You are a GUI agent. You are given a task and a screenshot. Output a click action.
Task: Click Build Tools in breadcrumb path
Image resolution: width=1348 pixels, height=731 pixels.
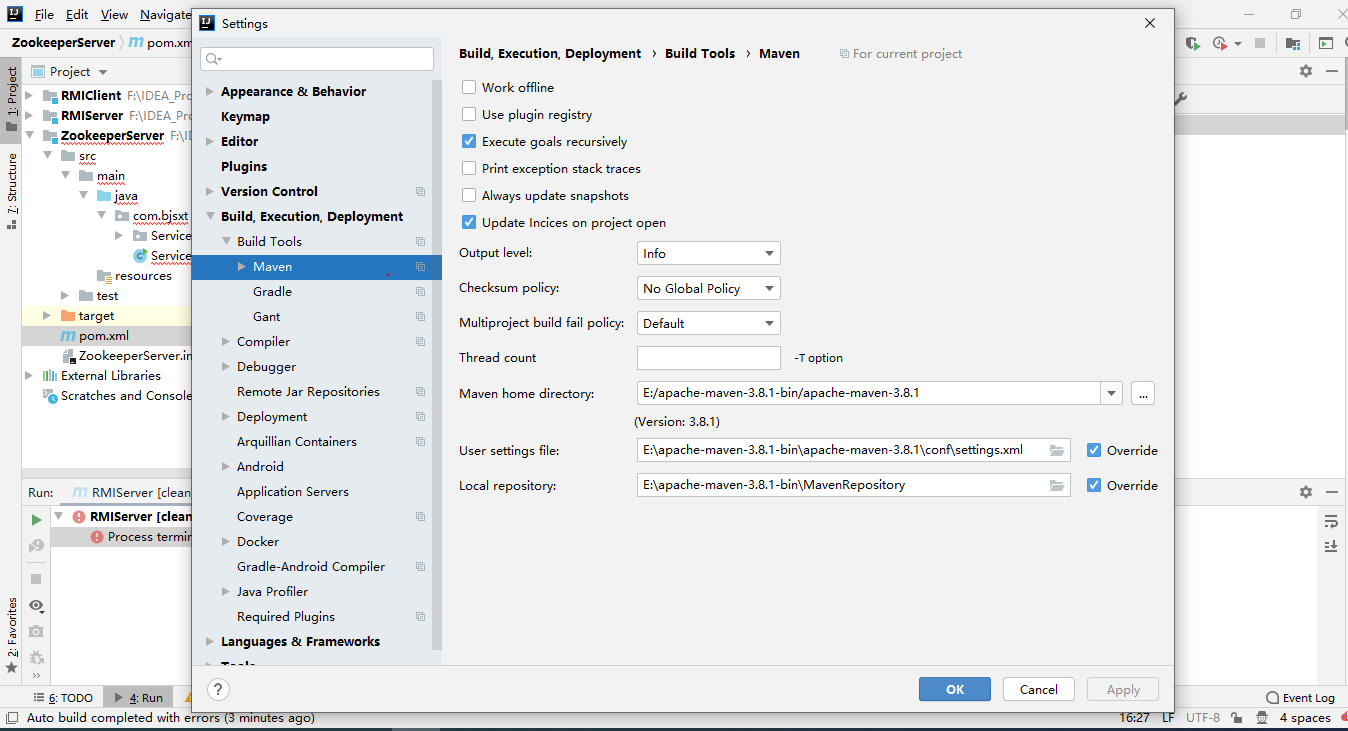point(700,54)
